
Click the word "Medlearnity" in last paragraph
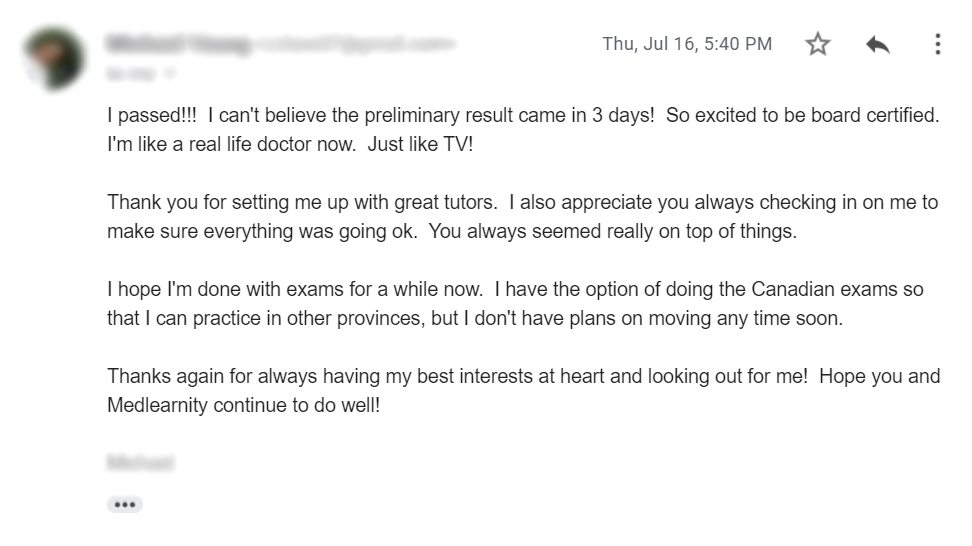[x=157, y=405]
